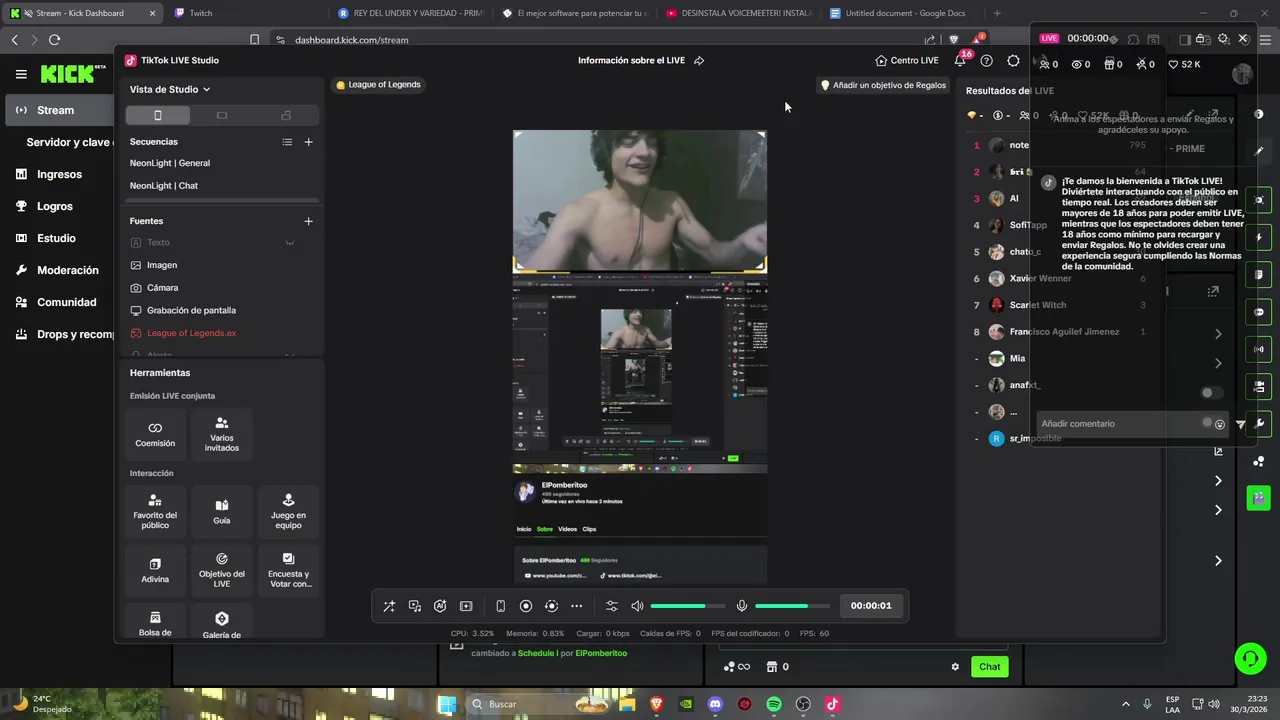Open Estudio in Kick sidebar

(x=58, y=238)
